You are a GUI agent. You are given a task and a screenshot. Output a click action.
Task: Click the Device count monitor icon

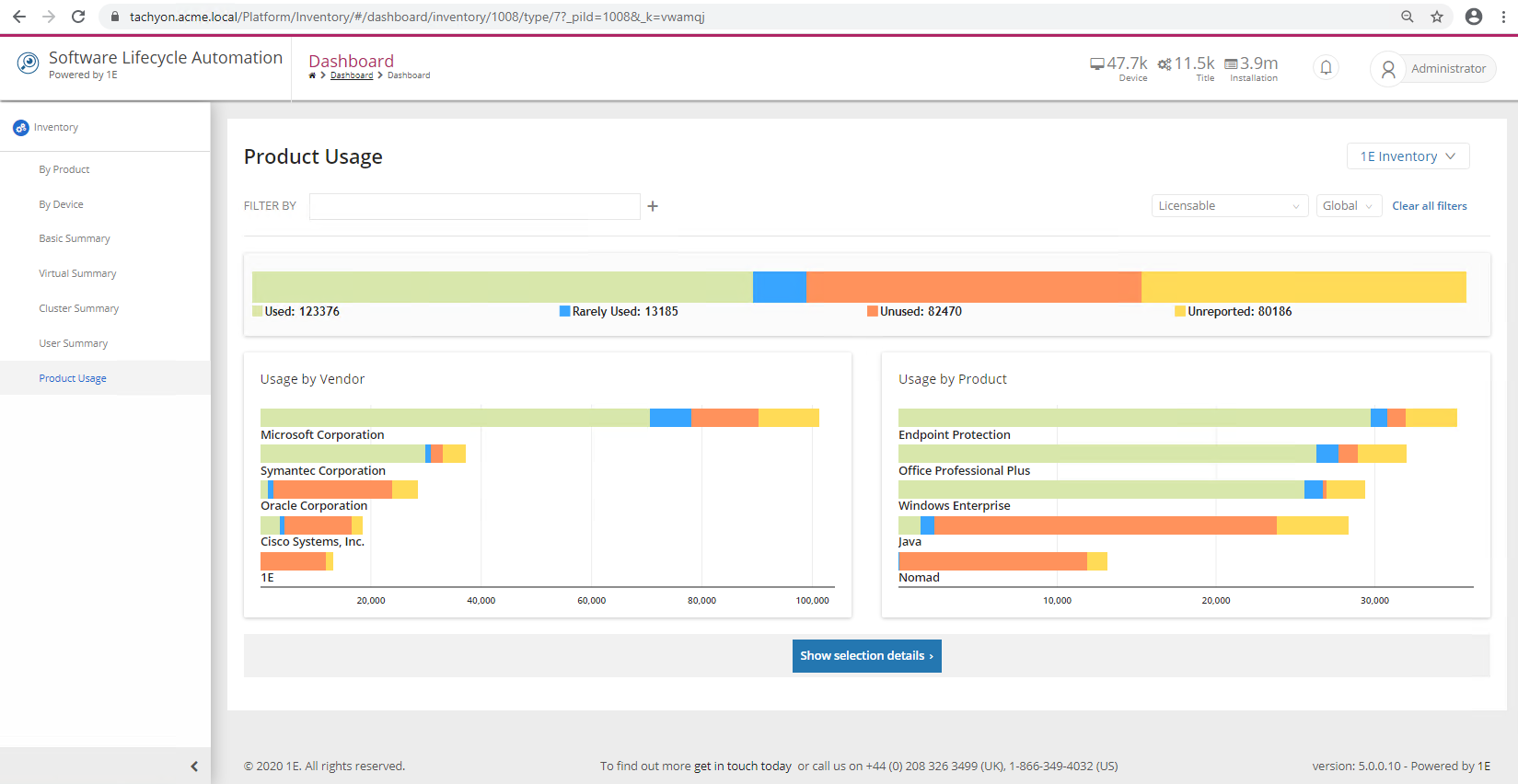1097,63
